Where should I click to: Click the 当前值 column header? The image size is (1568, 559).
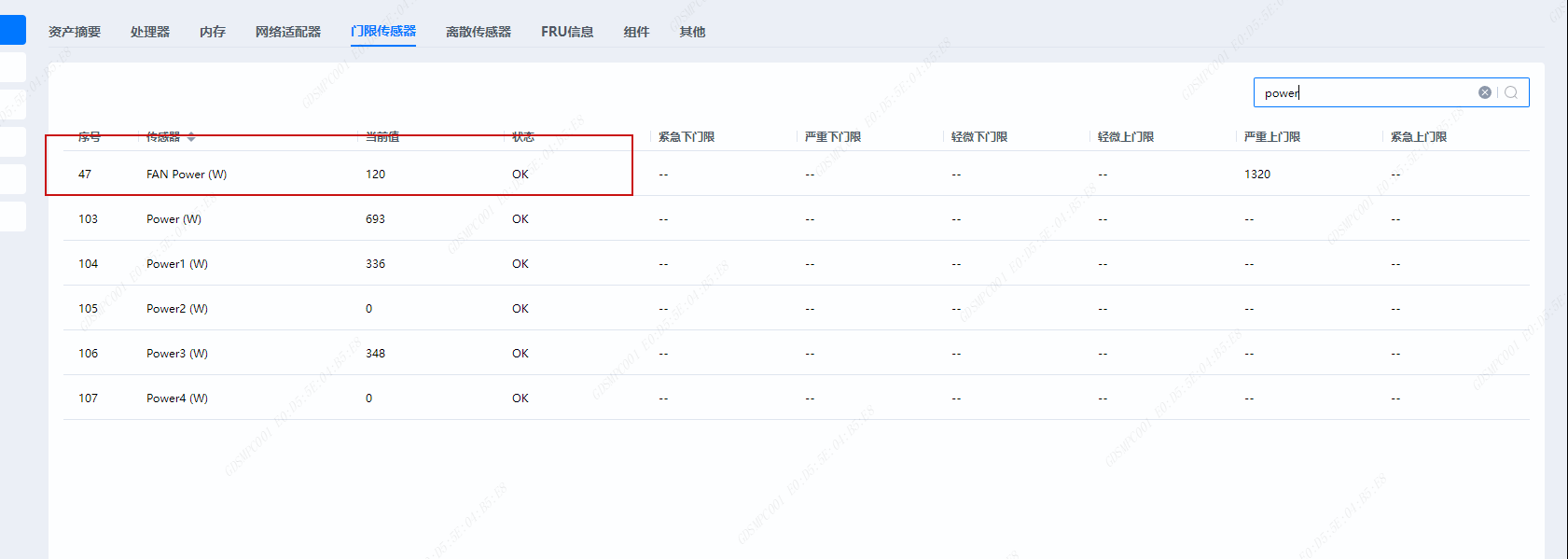coord(382,137)
